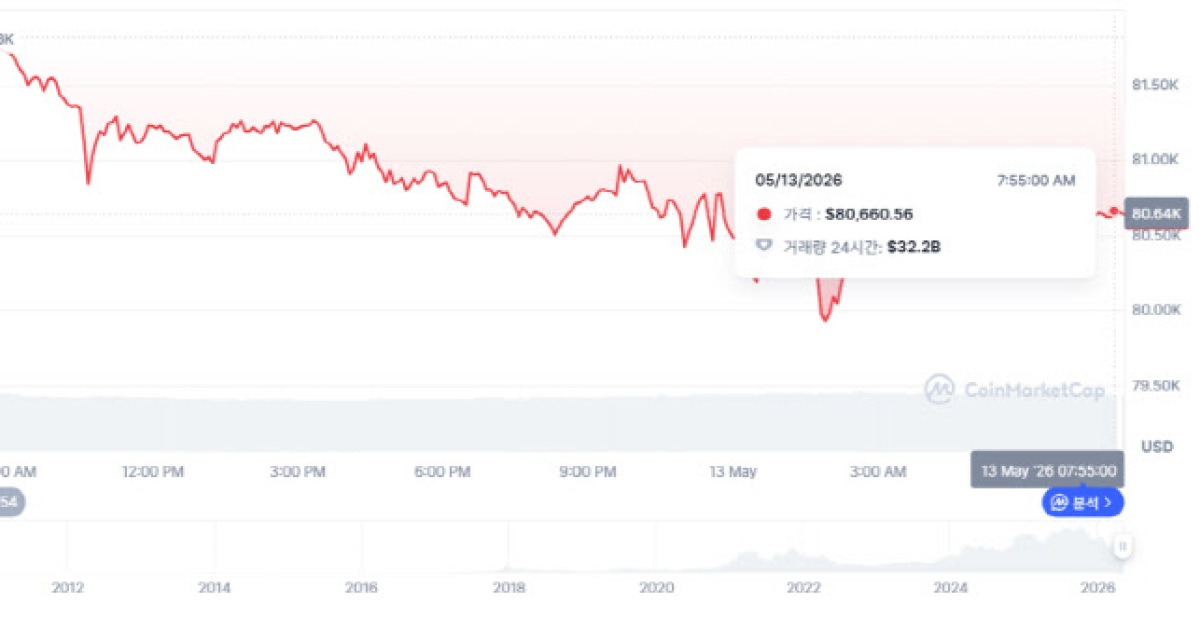Click the red current-price marker dot on chart
Viewport: 1200px width, 630px height.
click(1114, 211)
